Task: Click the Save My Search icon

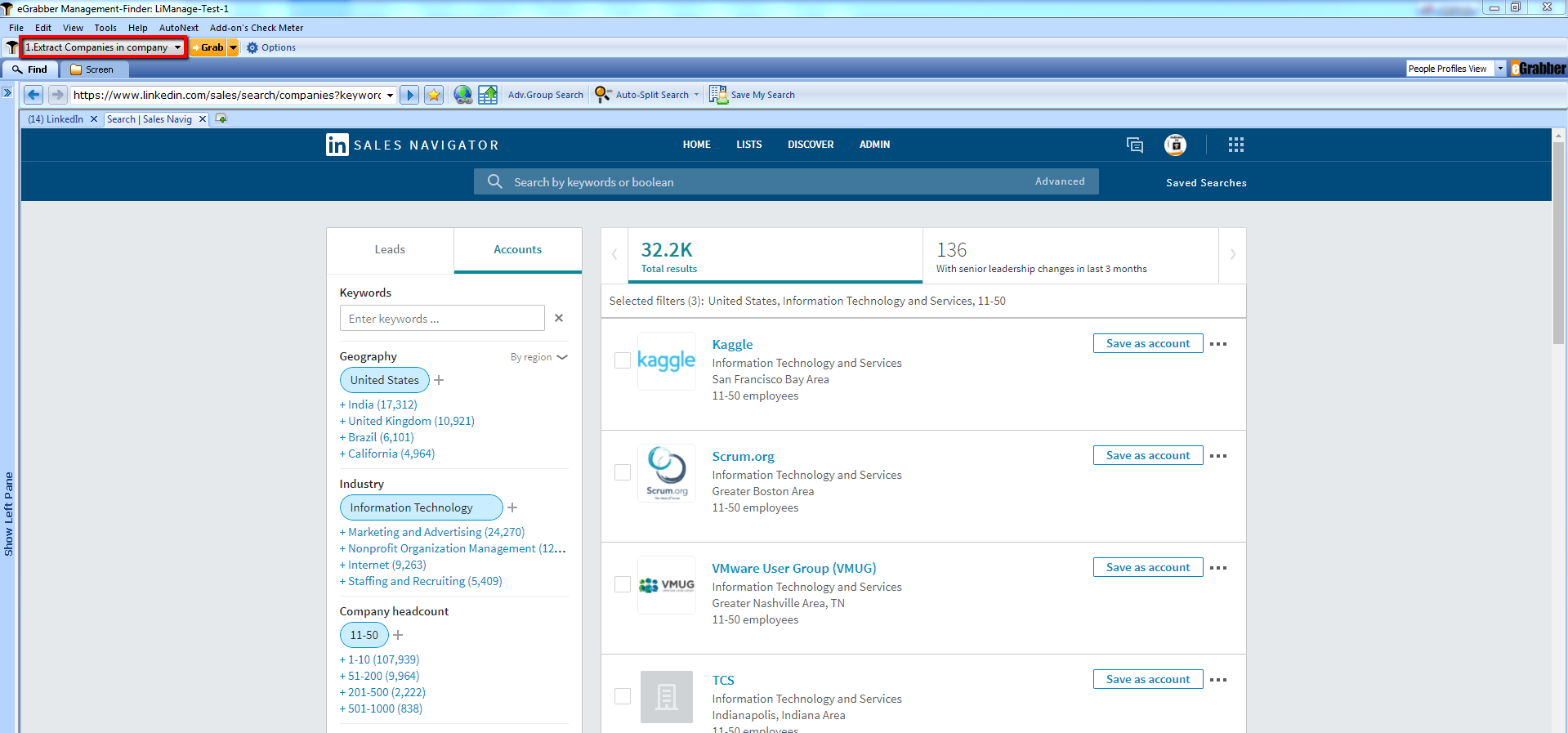Action: click(x=718, y=95)
